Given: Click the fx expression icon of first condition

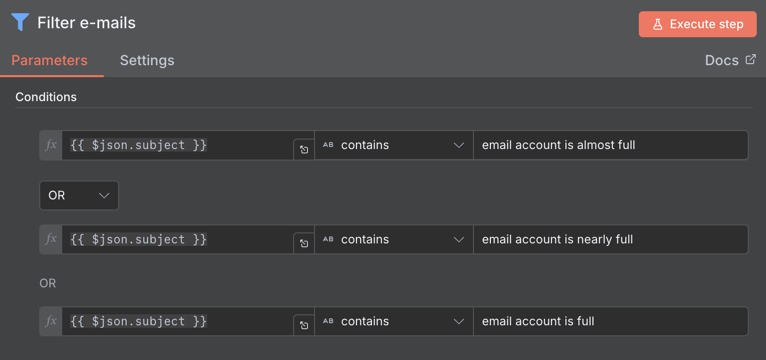Looking at the screenshot, I should tap(51, 145).
